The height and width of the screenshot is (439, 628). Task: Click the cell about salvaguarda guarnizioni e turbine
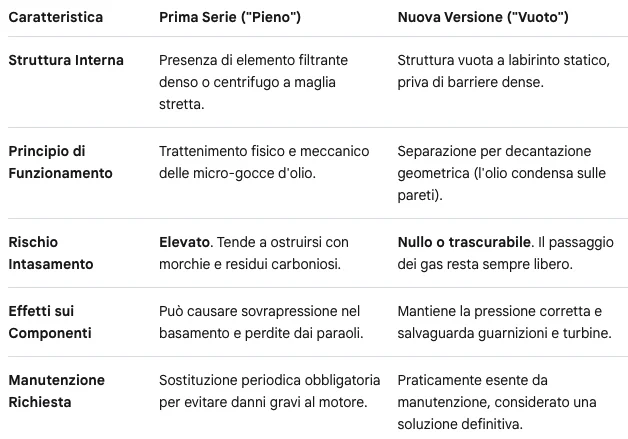coord(505,322)
